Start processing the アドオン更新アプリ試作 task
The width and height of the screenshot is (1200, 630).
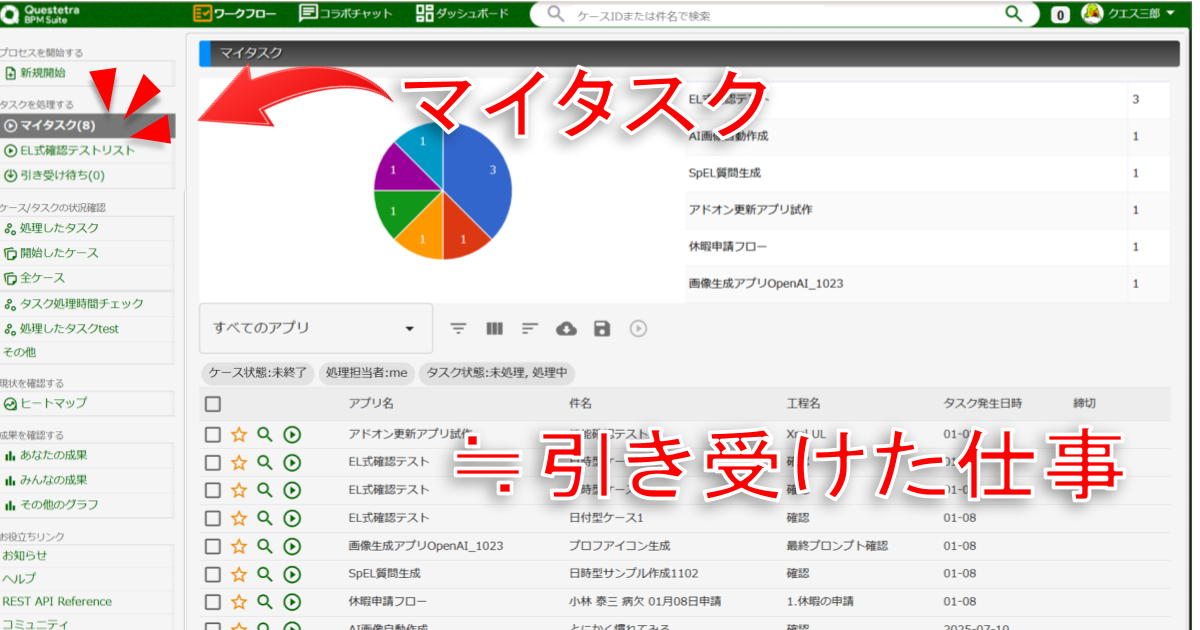pos(292,434)
